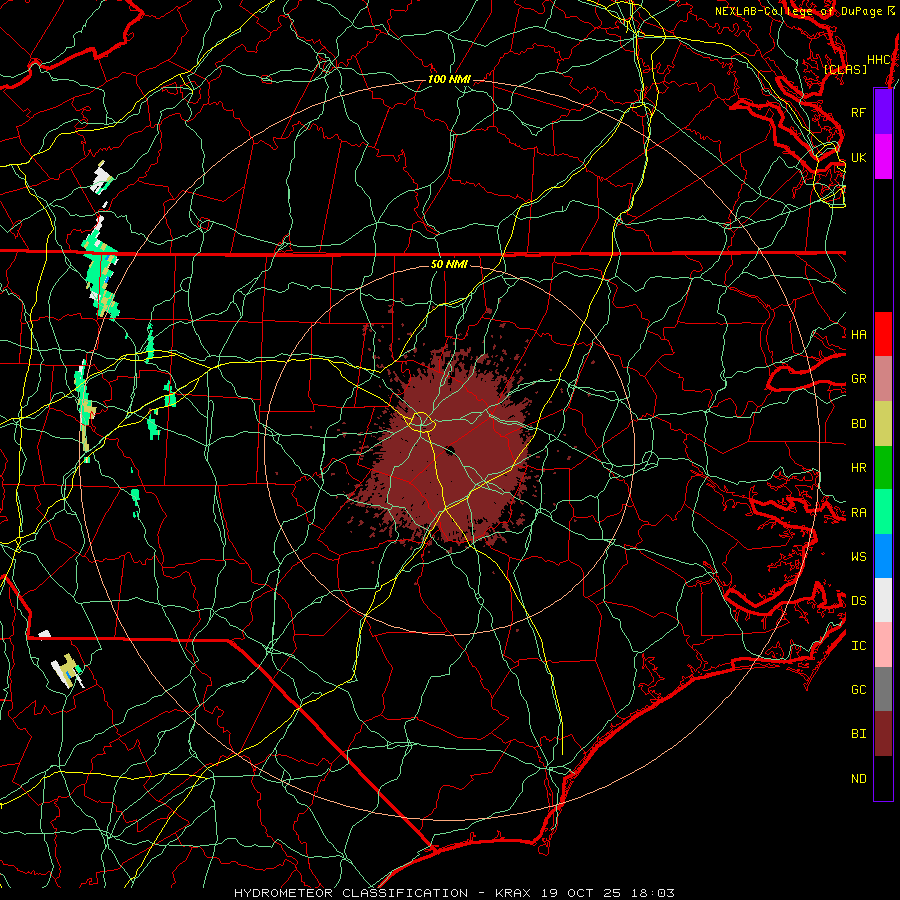Click the 100 NMI range ring label
Screen dimensions: 900x900
tap(449, 79)
